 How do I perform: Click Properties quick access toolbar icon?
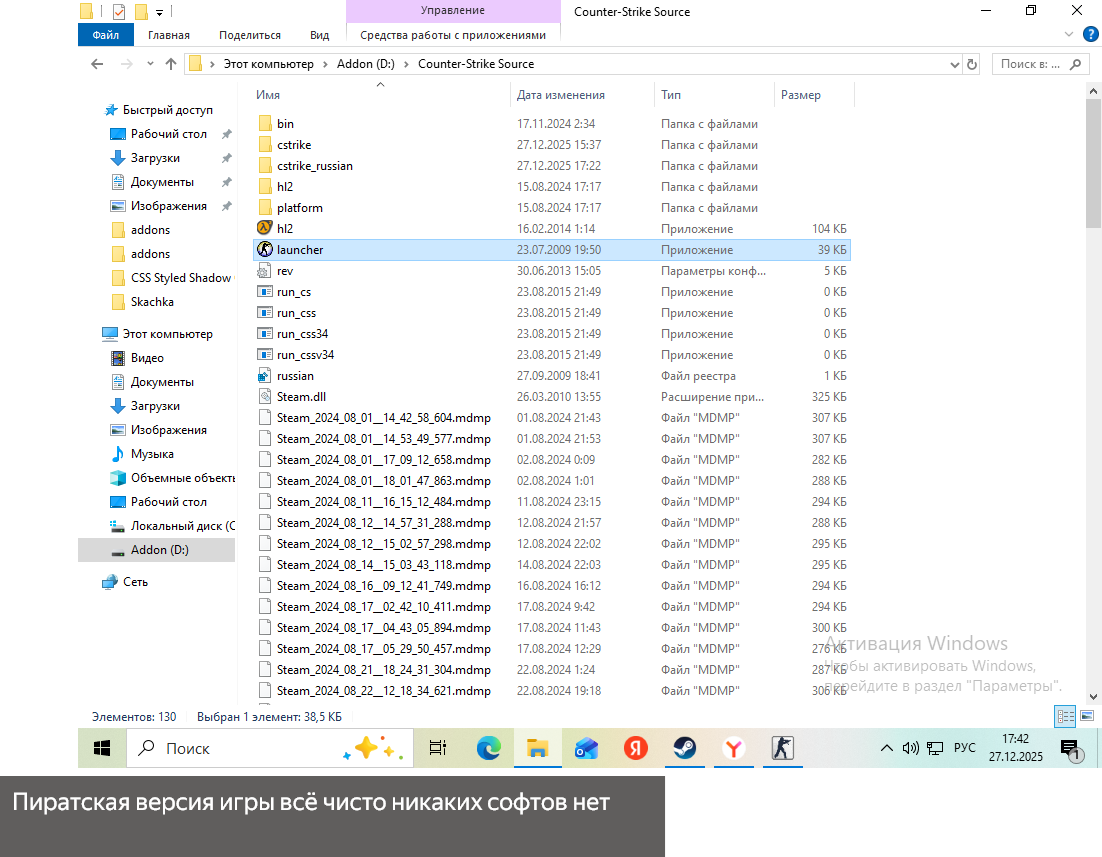(119, 11)
